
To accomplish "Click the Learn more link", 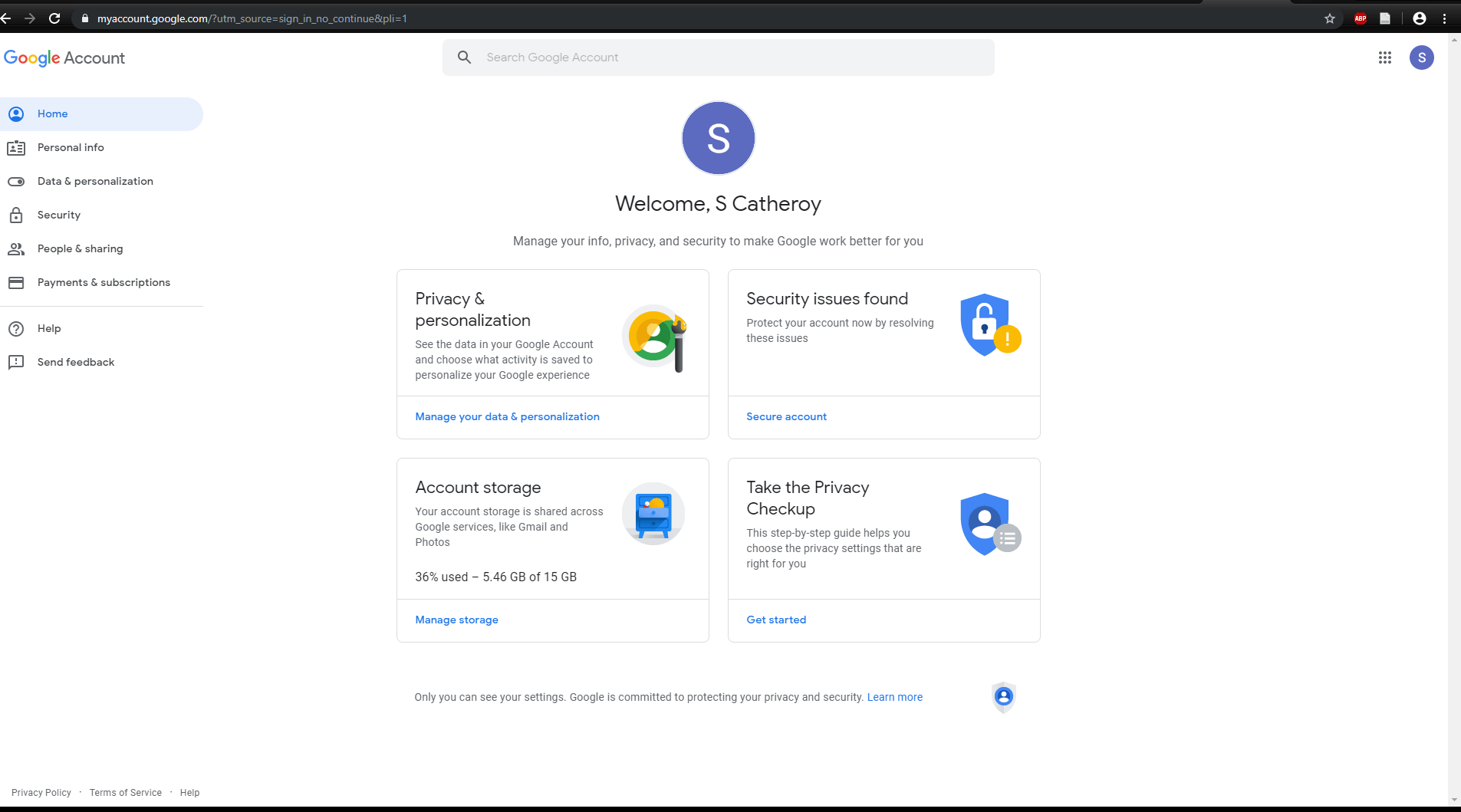I will click(x=894, y=698).
